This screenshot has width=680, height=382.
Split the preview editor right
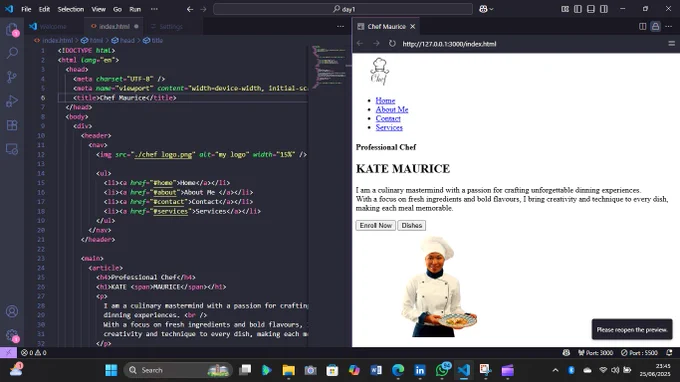pyautogui.click(x=643, y=26)
